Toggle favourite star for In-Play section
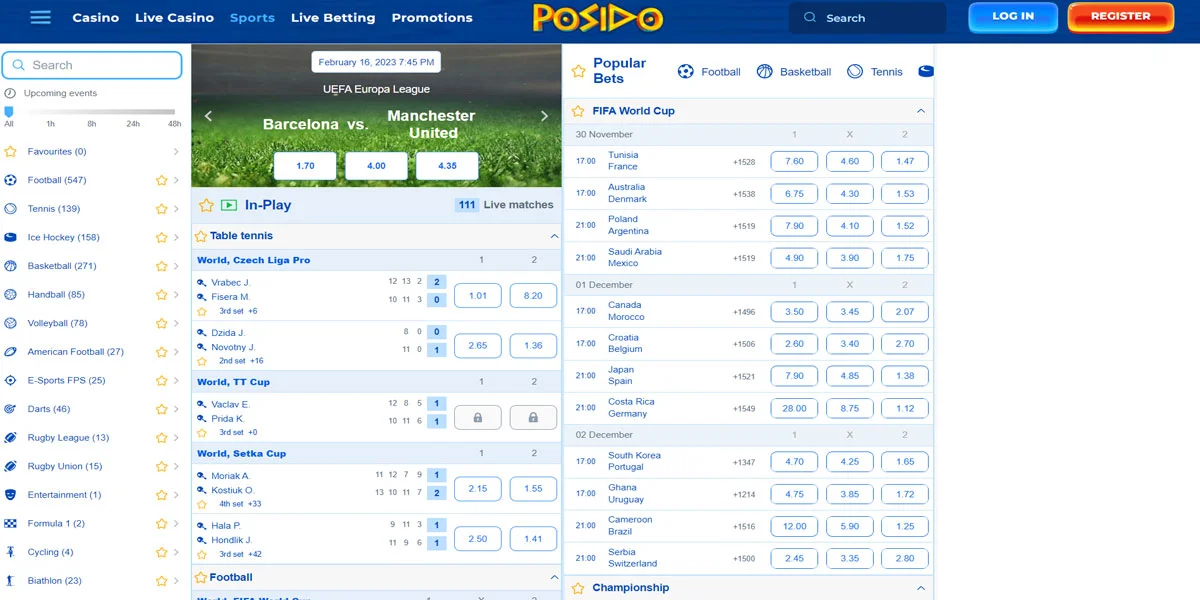 206,205
